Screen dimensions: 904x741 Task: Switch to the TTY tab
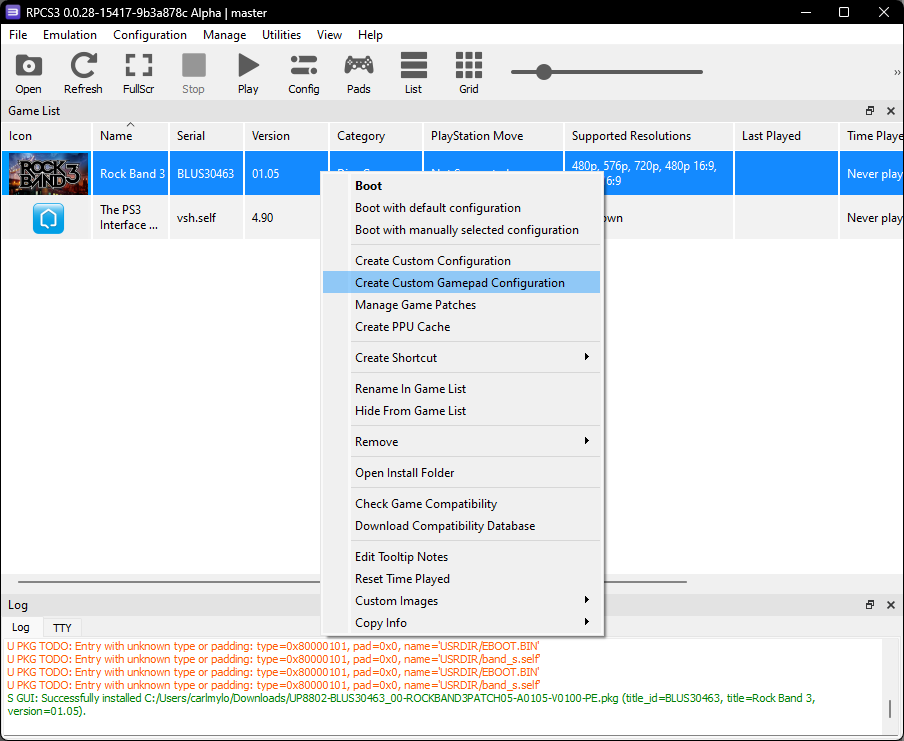[x=62, y=627]
